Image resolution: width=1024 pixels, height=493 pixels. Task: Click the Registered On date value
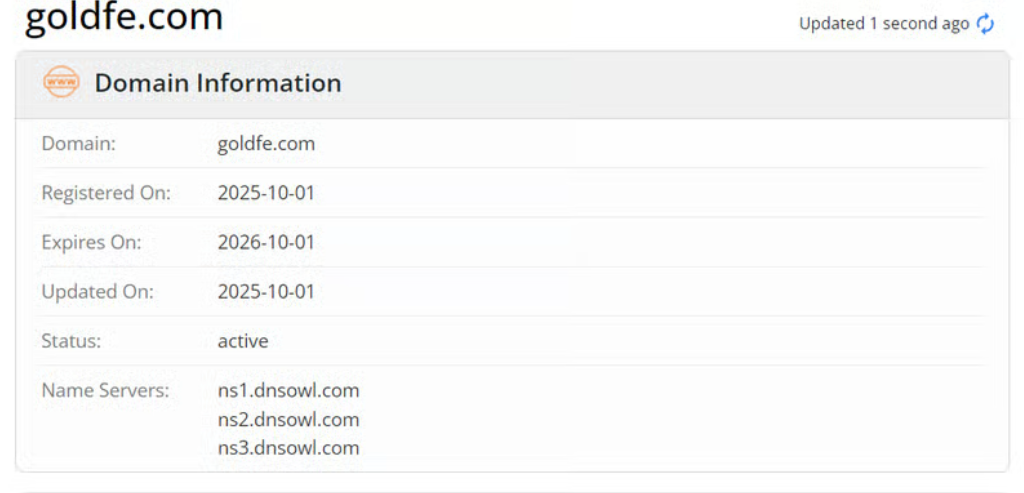266,193
